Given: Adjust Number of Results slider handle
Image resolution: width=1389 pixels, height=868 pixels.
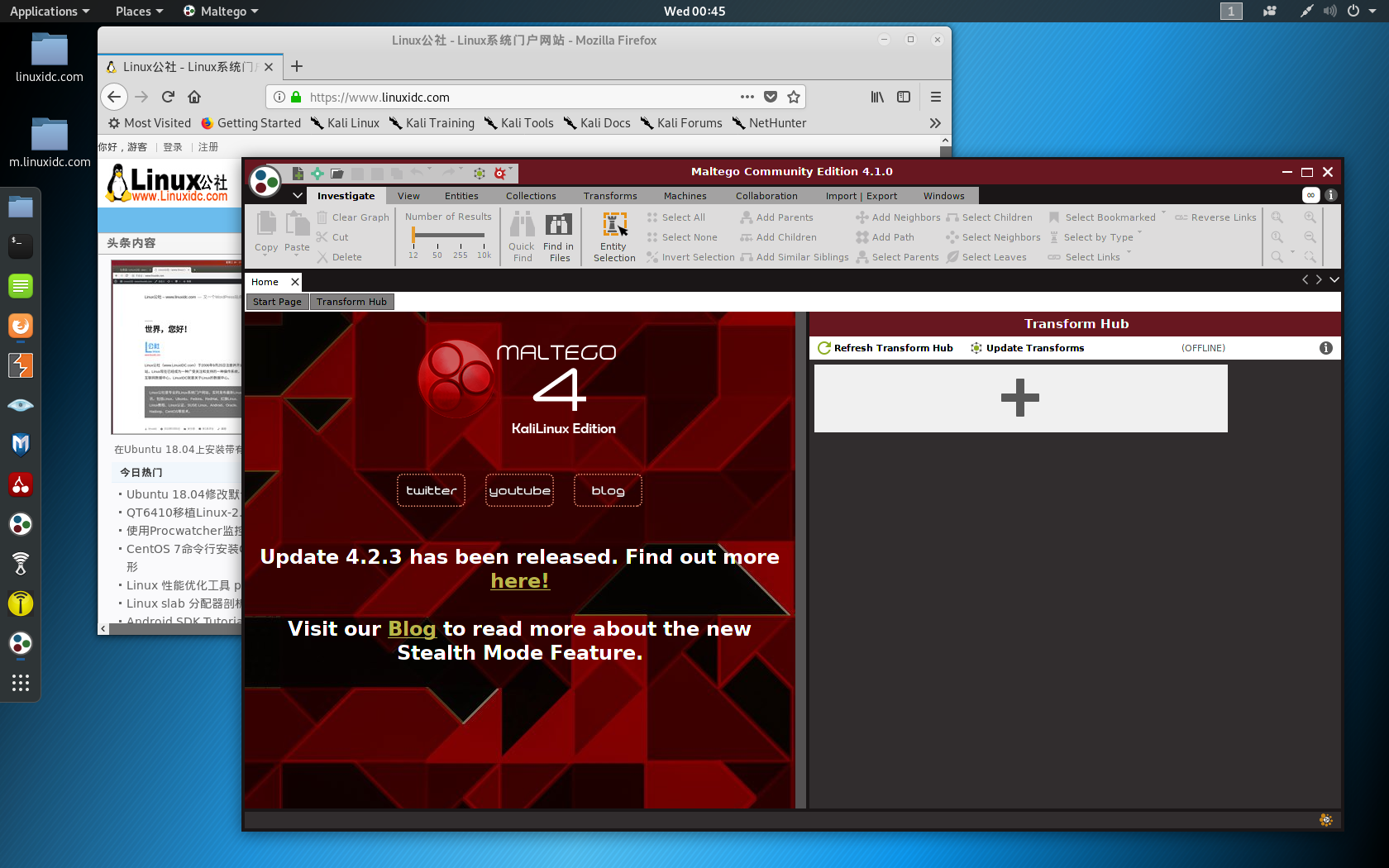Looking at the screenshot, I should (413, 235).
